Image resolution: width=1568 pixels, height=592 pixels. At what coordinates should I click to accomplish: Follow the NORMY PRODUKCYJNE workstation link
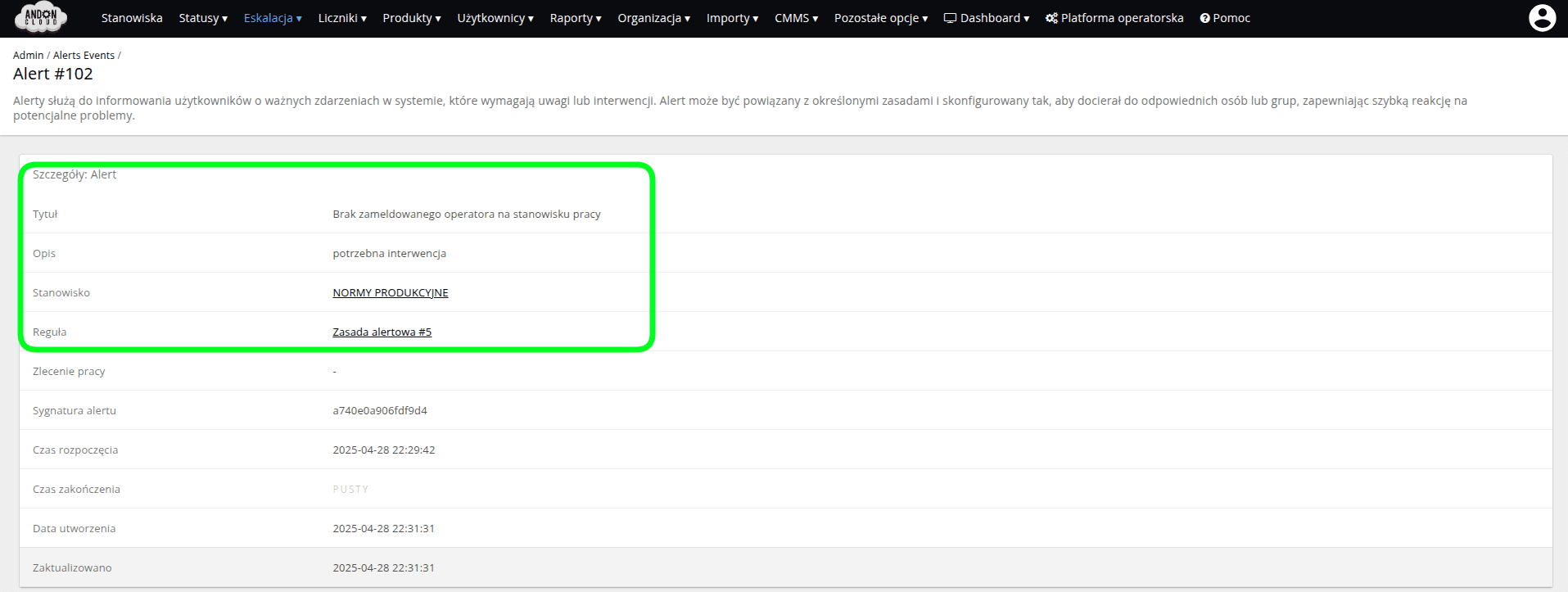pos(391,292)
